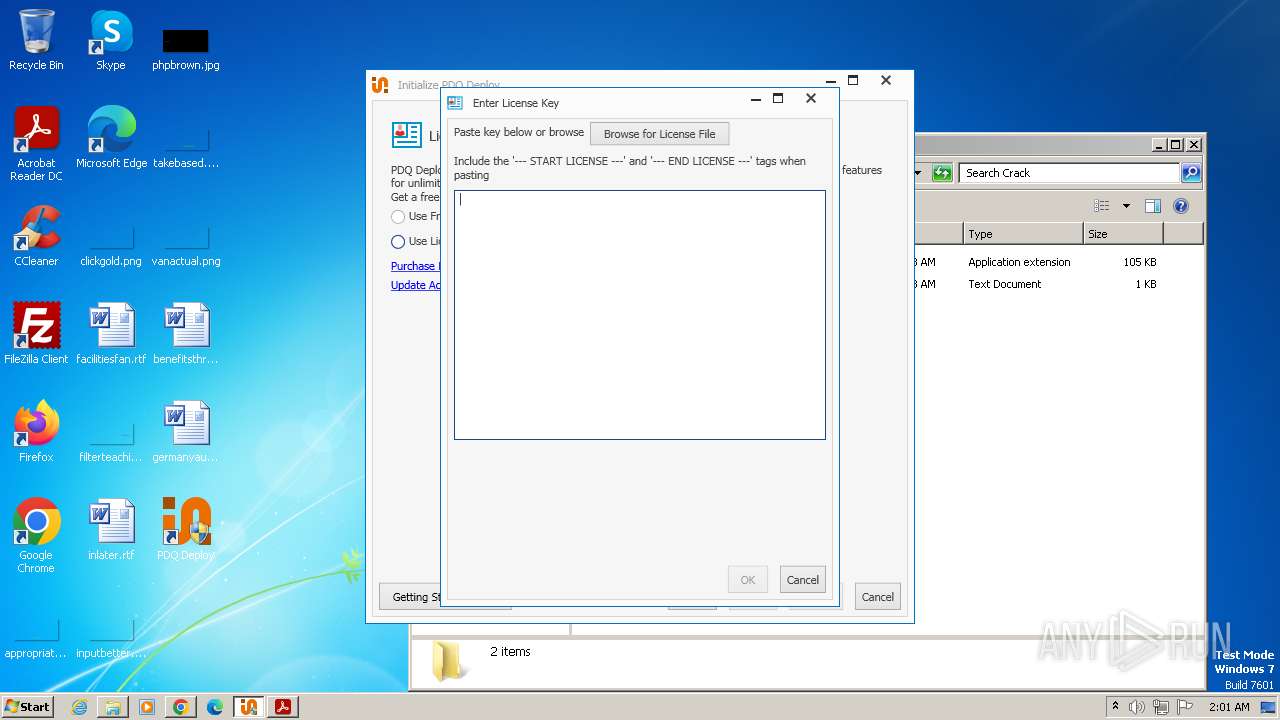Show hidden tray icons arrow

(x=1115, y=707)
